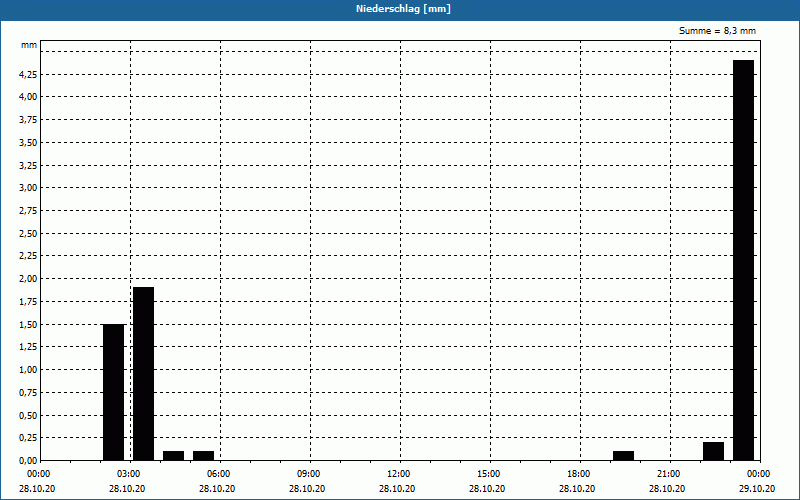Click the small bar just before 06:00
Image resolution: width=800 pixels, height=500 pixels.
(204, 456)
